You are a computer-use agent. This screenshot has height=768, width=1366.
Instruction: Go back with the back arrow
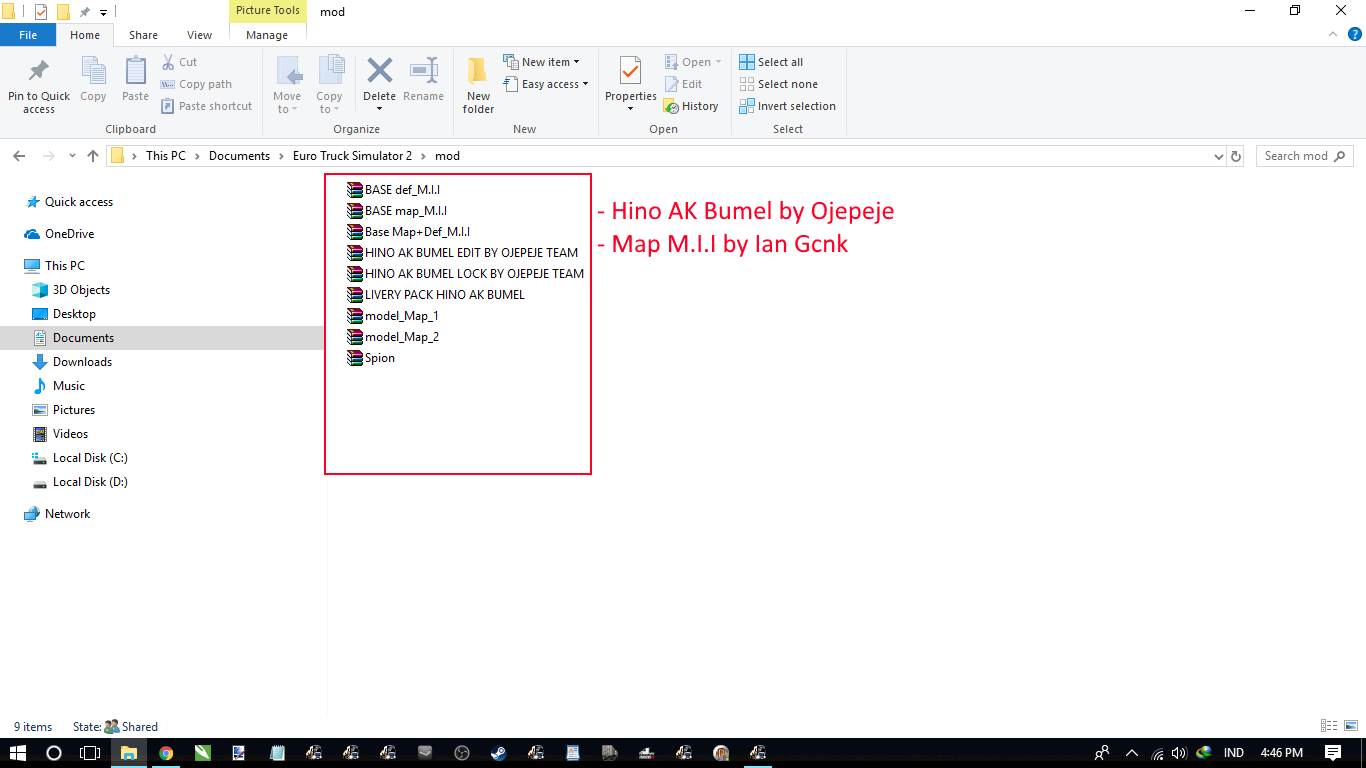(x=19, y=156)
